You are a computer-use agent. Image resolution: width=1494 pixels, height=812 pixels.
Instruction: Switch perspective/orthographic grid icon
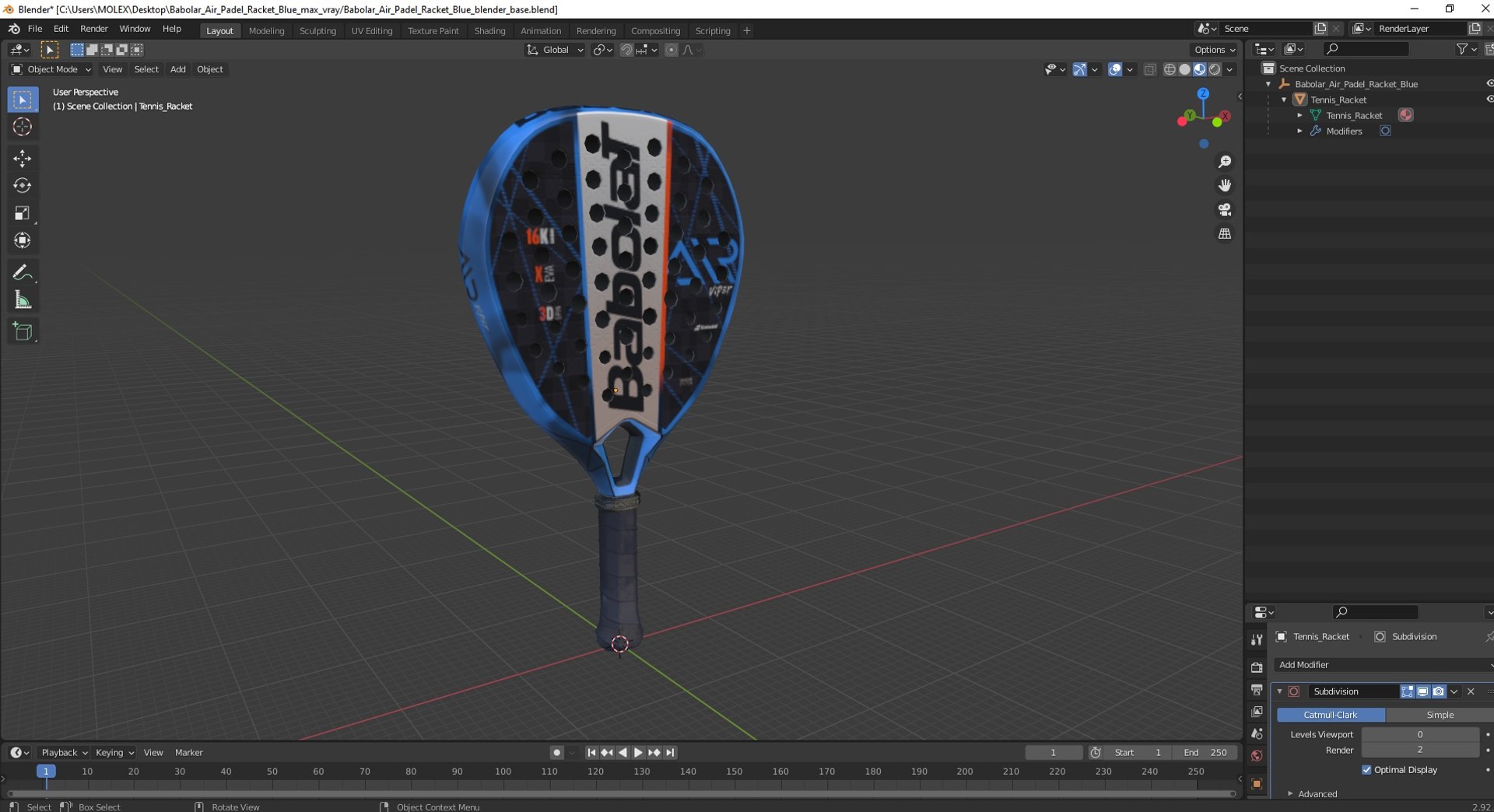pyautogui.click(x=1225, y=234)
